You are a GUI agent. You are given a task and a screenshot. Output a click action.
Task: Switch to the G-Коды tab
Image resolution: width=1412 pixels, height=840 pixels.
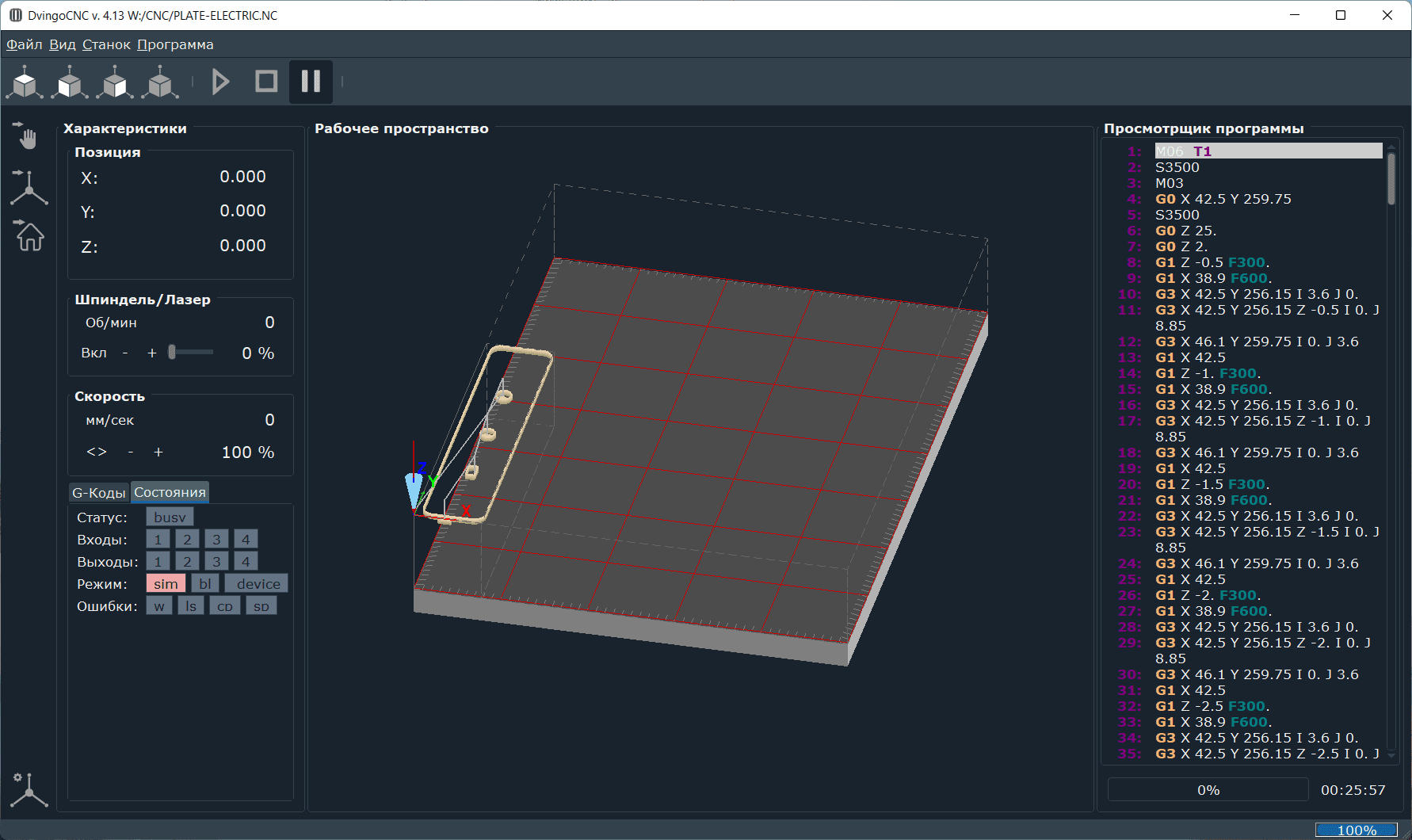tap(99, 493)
